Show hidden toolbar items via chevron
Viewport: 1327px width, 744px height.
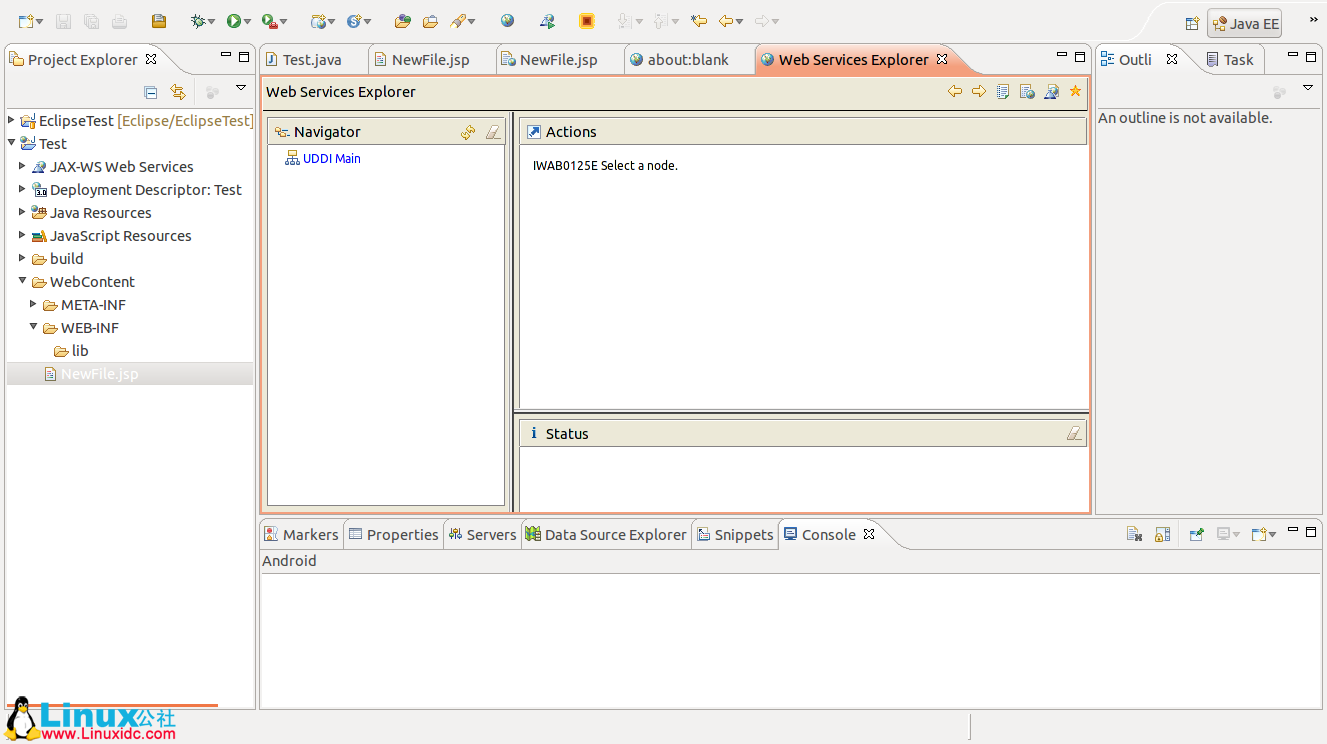pos(1313,20)
